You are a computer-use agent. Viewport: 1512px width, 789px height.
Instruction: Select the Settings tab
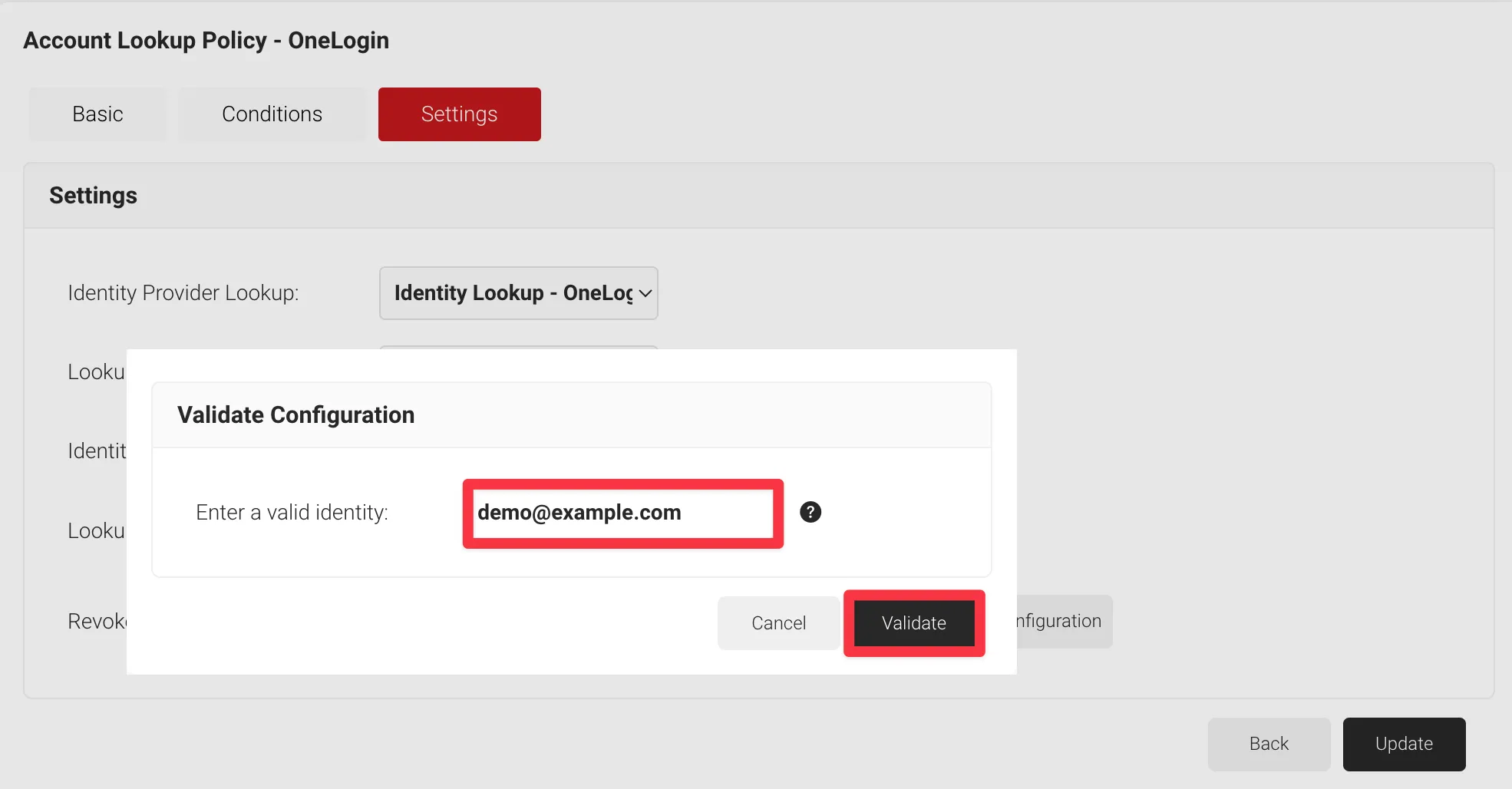(x=459, y=114)
